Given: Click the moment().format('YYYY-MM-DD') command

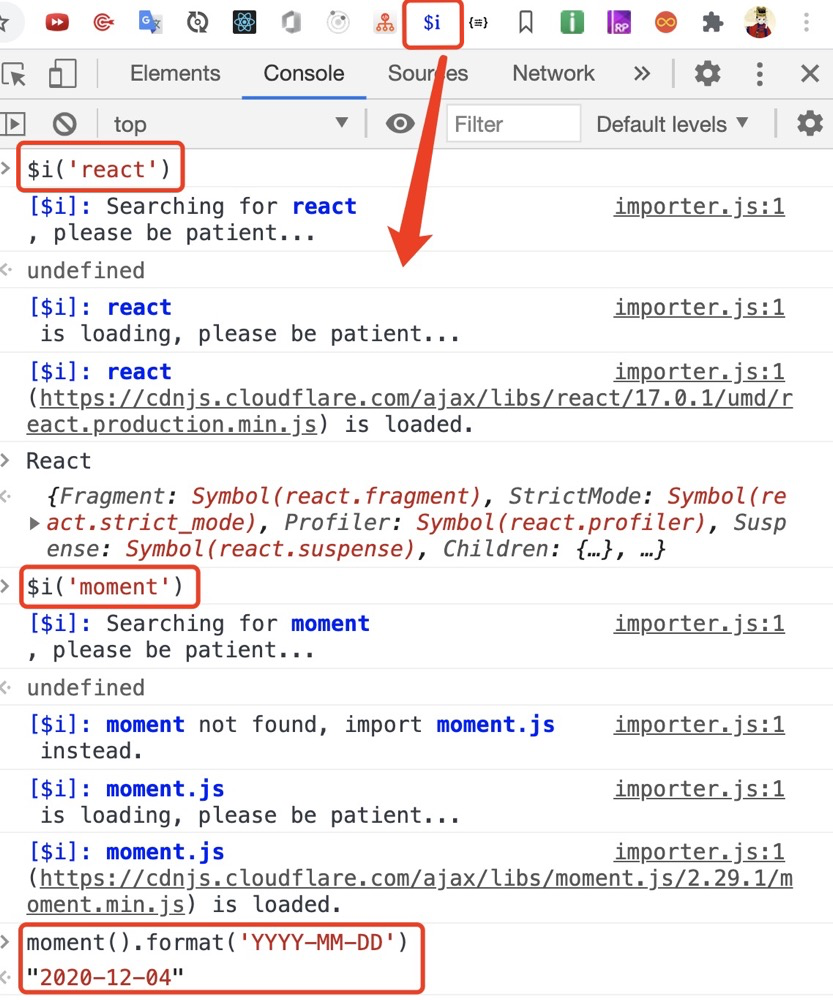Looking at the screenshot, I should click(217, 942).
